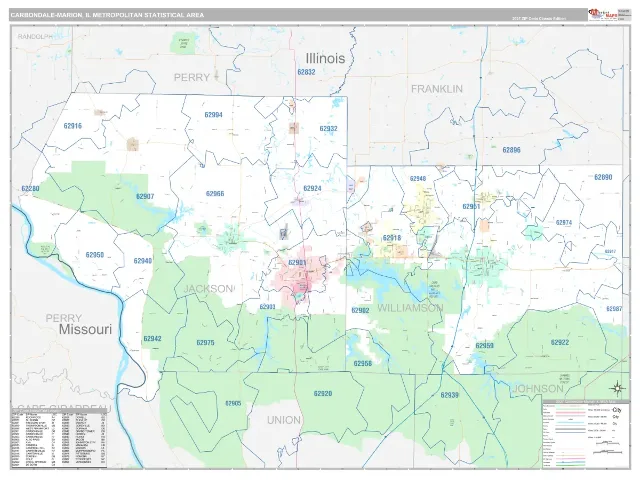The width and height of the screenshot is (640, 480).
Task: Click ZIP code 62905
Action: (x=233, y=403)
